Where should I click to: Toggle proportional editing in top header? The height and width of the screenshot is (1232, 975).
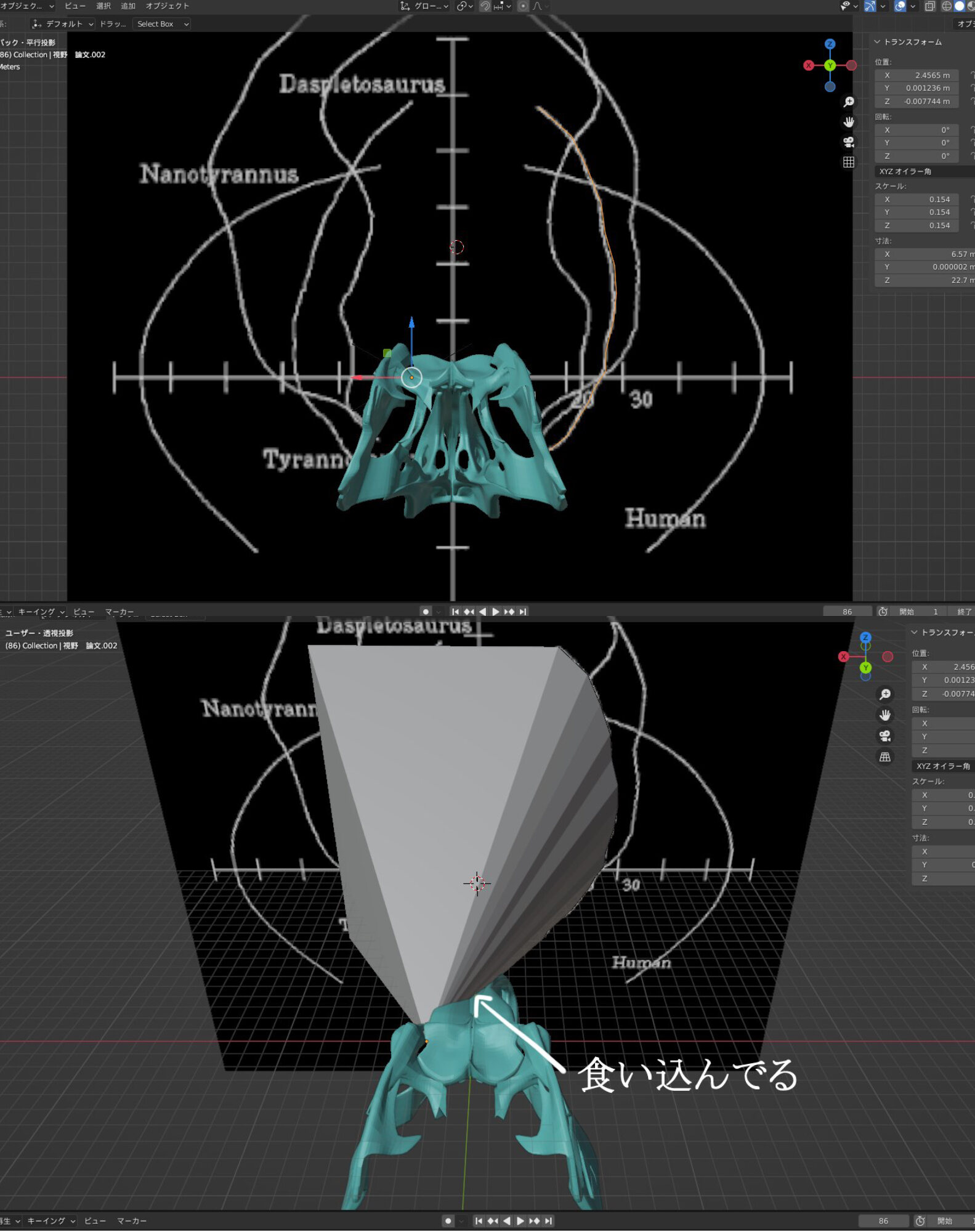click(523, 6)
